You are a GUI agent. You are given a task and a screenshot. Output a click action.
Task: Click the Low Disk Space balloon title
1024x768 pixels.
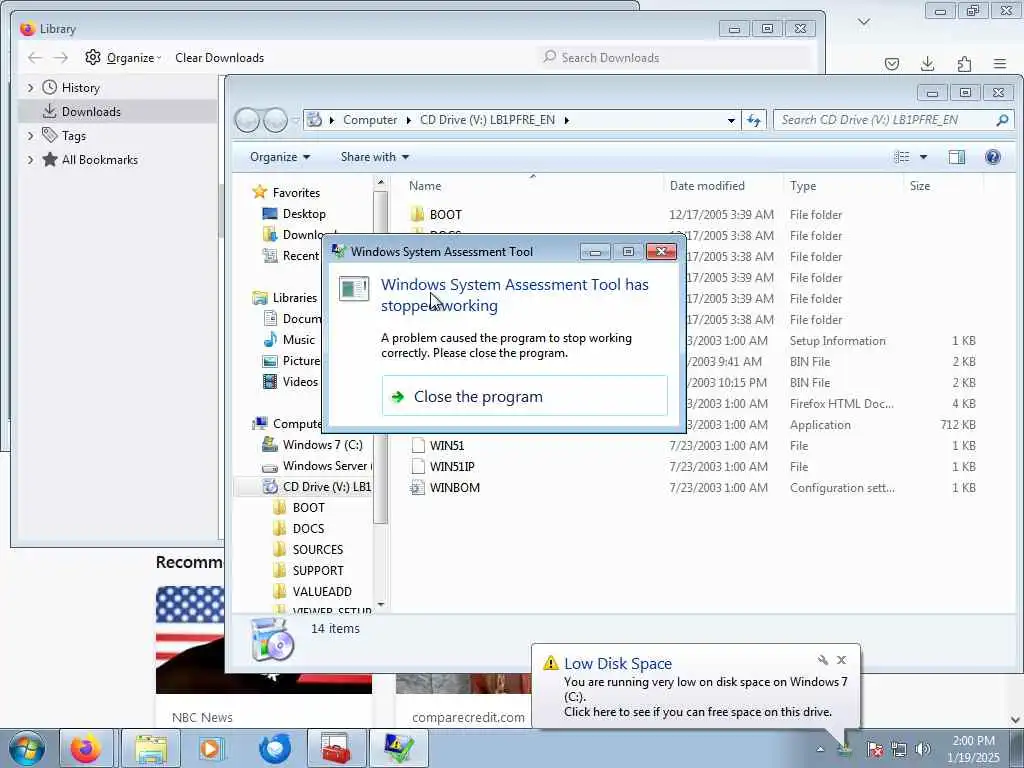coord(618,664)
